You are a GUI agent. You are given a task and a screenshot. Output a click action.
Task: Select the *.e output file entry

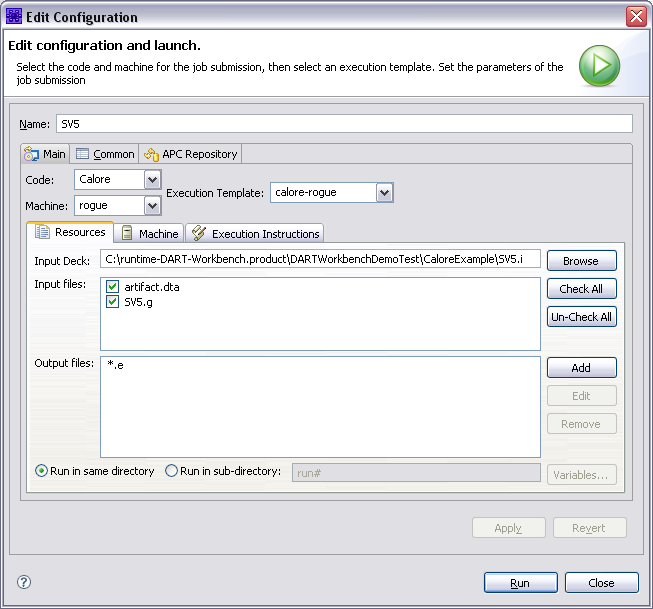tap(115, 365)
